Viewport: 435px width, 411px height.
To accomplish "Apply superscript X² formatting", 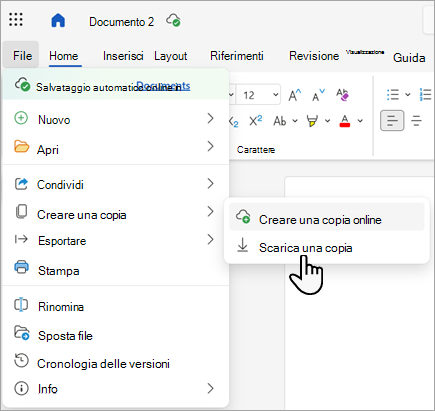I will 256,121.
